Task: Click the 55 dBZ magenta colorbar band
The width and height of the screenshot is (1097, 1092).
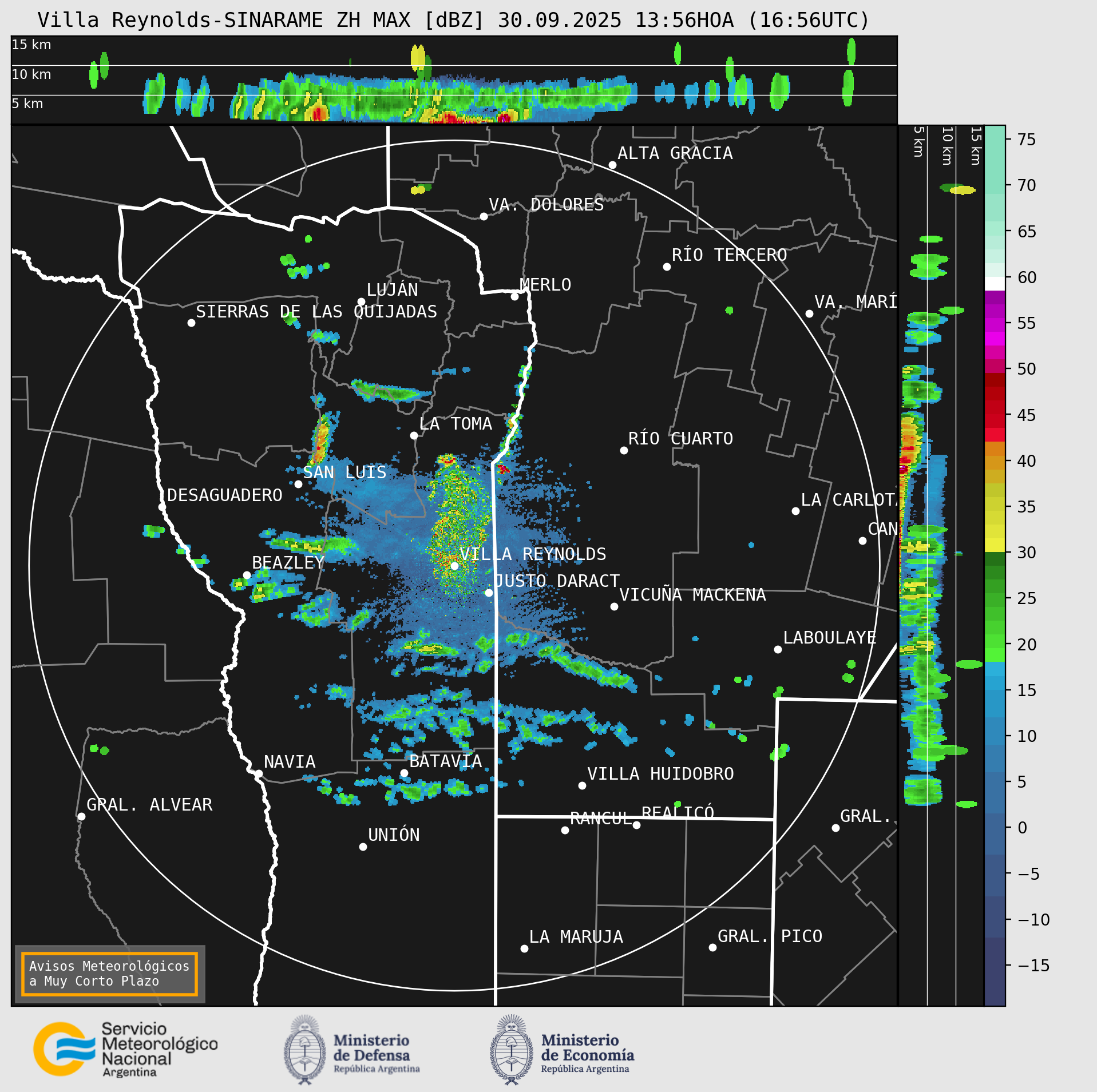Action: (995, 325)
